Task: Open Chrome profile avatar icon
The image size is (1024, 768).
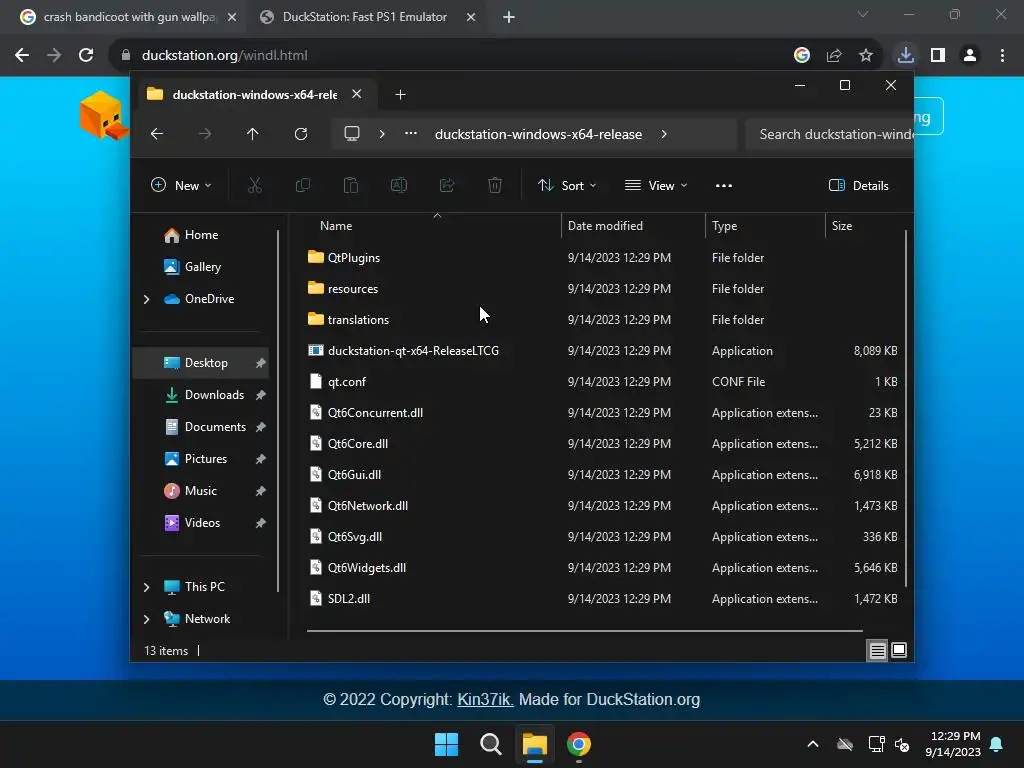Action: [x=970, y=56]
